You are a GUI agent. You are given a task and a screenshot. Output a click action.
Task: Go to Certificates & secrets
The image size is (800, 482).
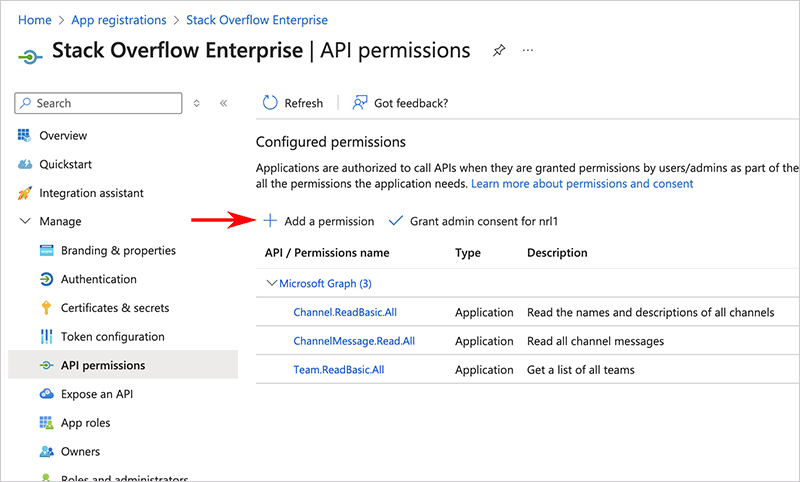[114, 308]
